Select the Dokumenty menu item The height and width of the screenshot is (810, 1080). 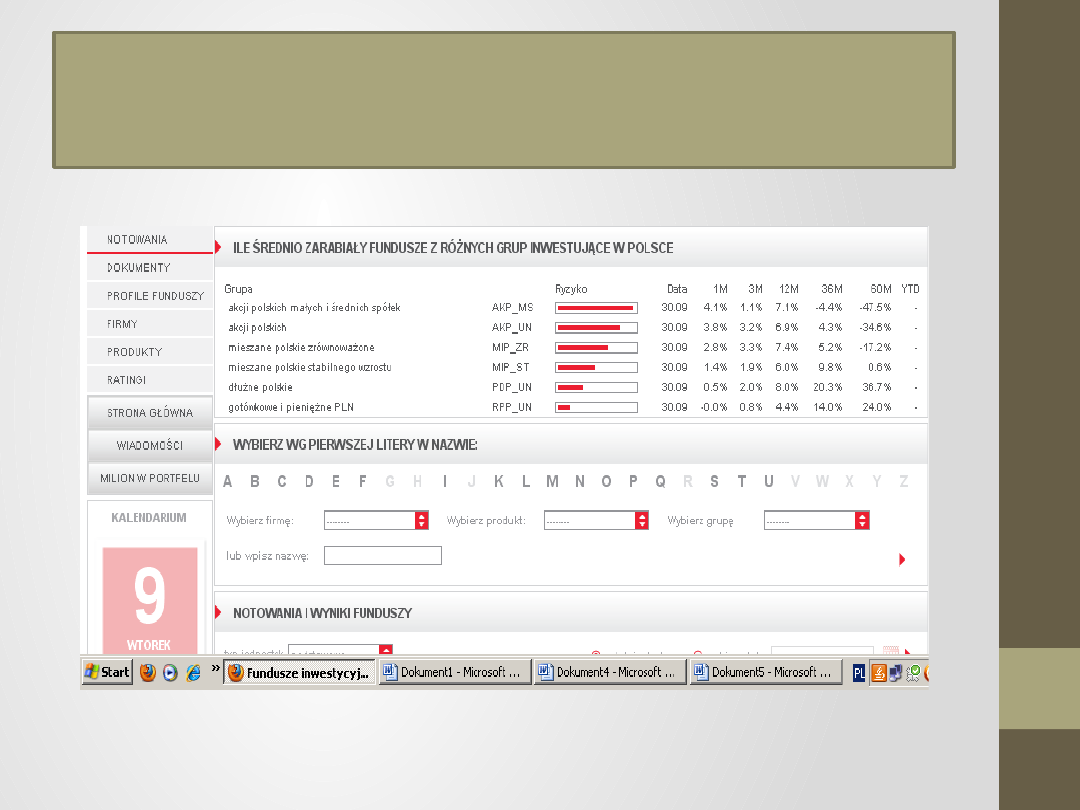pos(139,268)
